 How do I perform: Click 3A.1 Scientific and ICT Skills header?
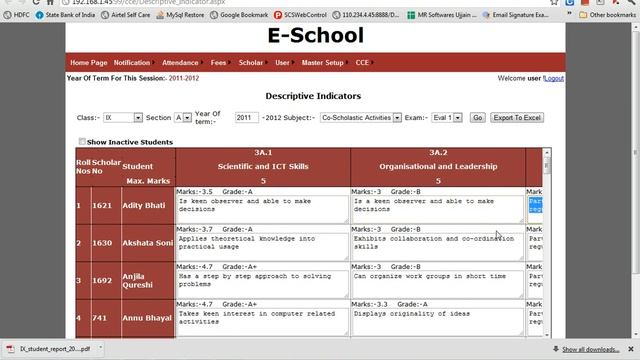263,167
